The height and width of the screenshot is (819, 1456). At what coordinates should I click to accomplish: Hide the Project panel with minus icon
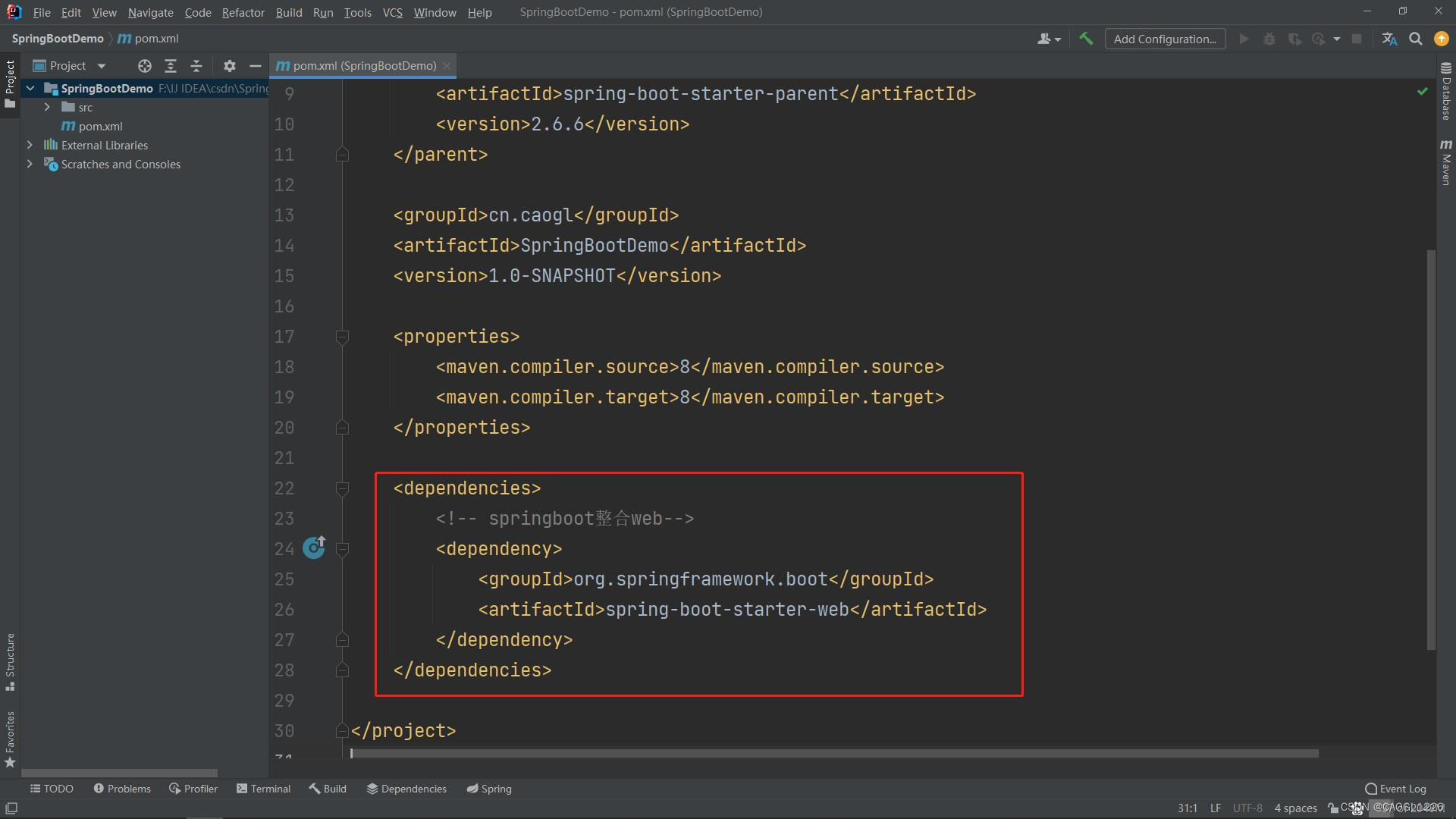pyautogui.click(x=256, y=66)
